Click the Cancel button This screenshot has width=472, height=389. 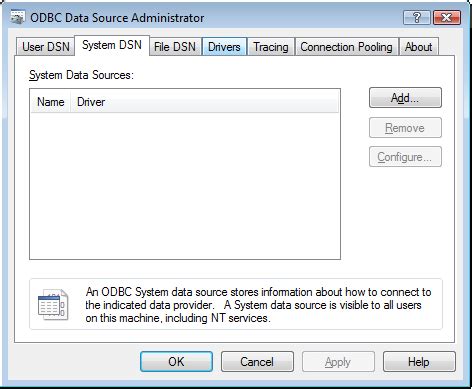[257, 362]
